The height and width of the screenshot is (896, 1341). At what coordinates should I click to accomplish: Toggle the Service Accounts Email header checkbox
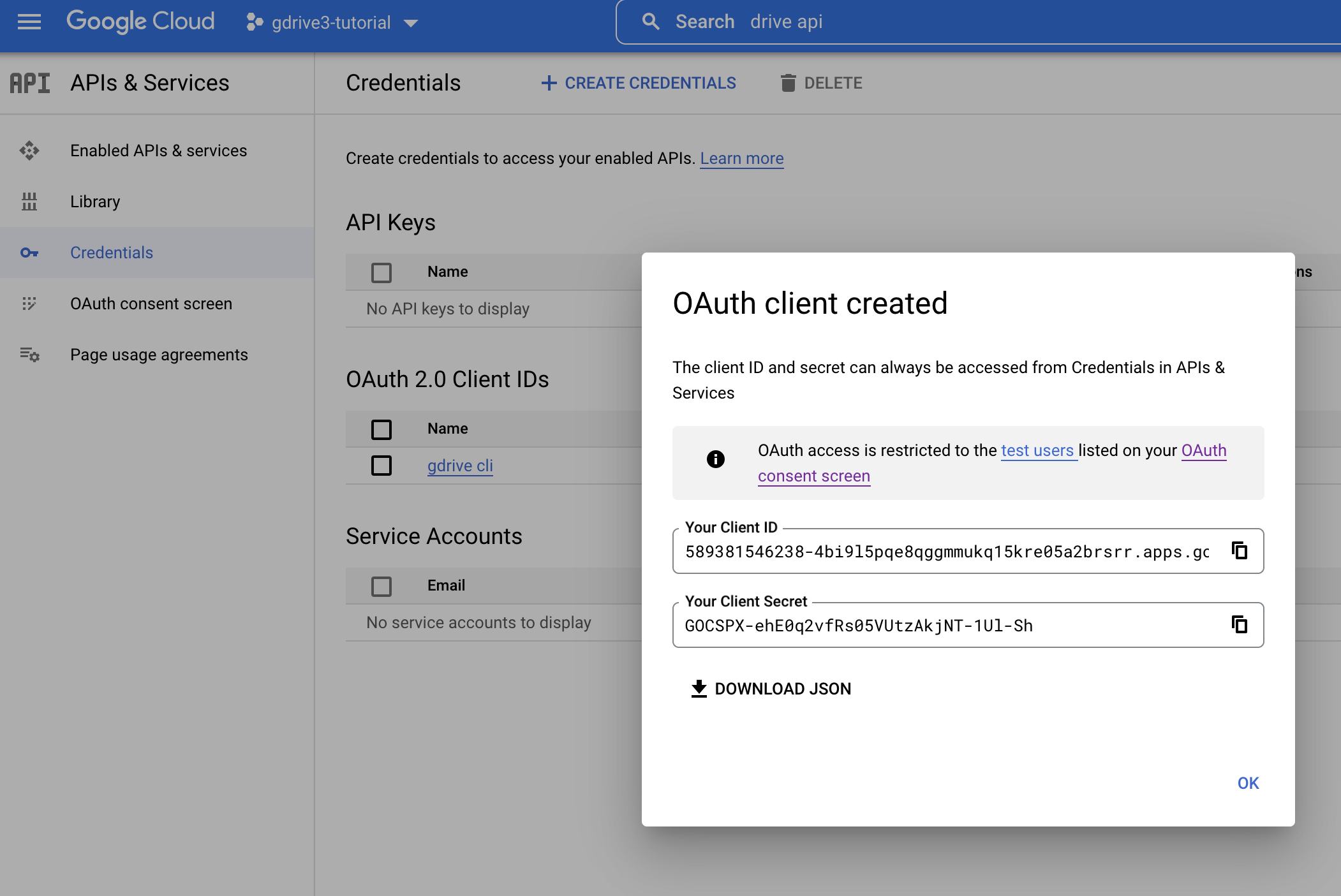pos(382,586)
